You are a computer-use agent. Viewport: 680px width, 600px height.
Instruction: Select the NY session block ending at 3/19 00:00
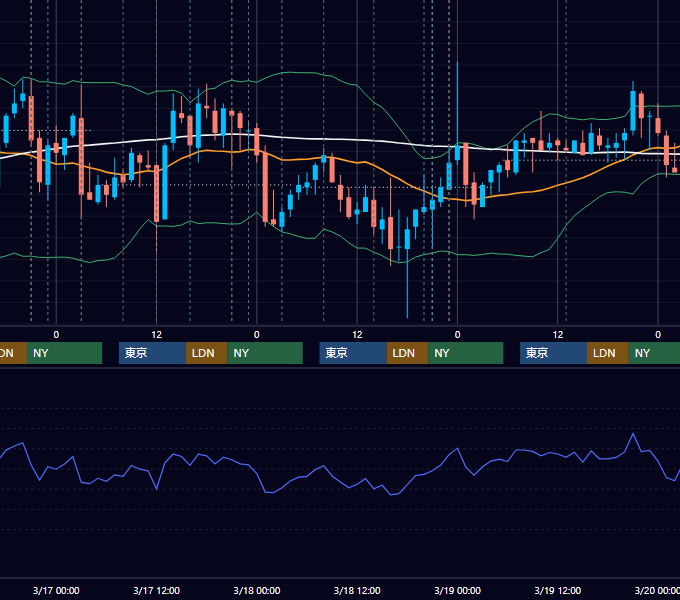click(x=466, y=353)
